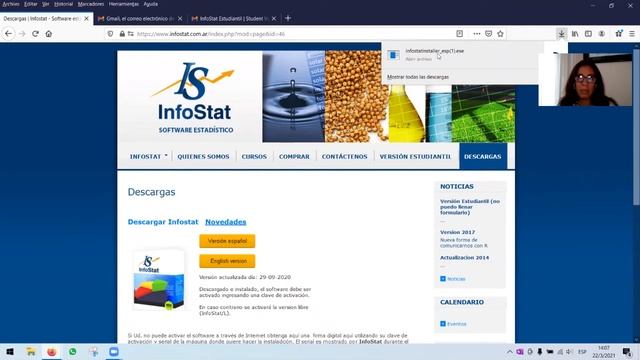Download the Versión español installer
This screenshot has height=360, width=640.
pos(227,241)
